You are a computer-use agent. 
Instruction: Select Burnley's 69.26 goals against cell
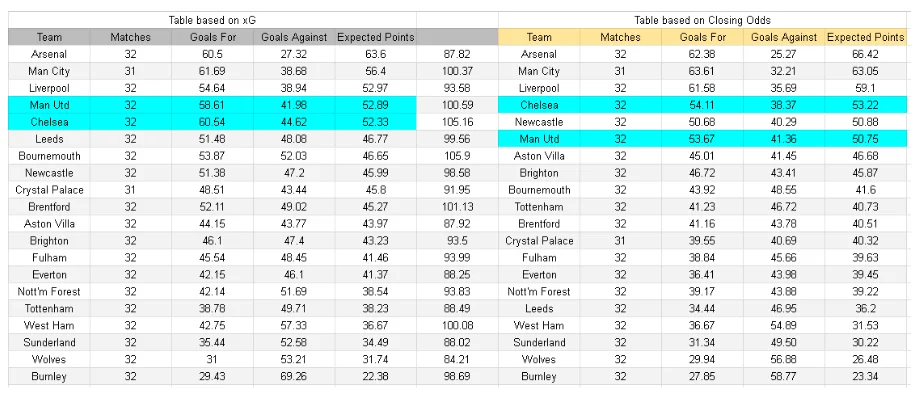(294, 377)
